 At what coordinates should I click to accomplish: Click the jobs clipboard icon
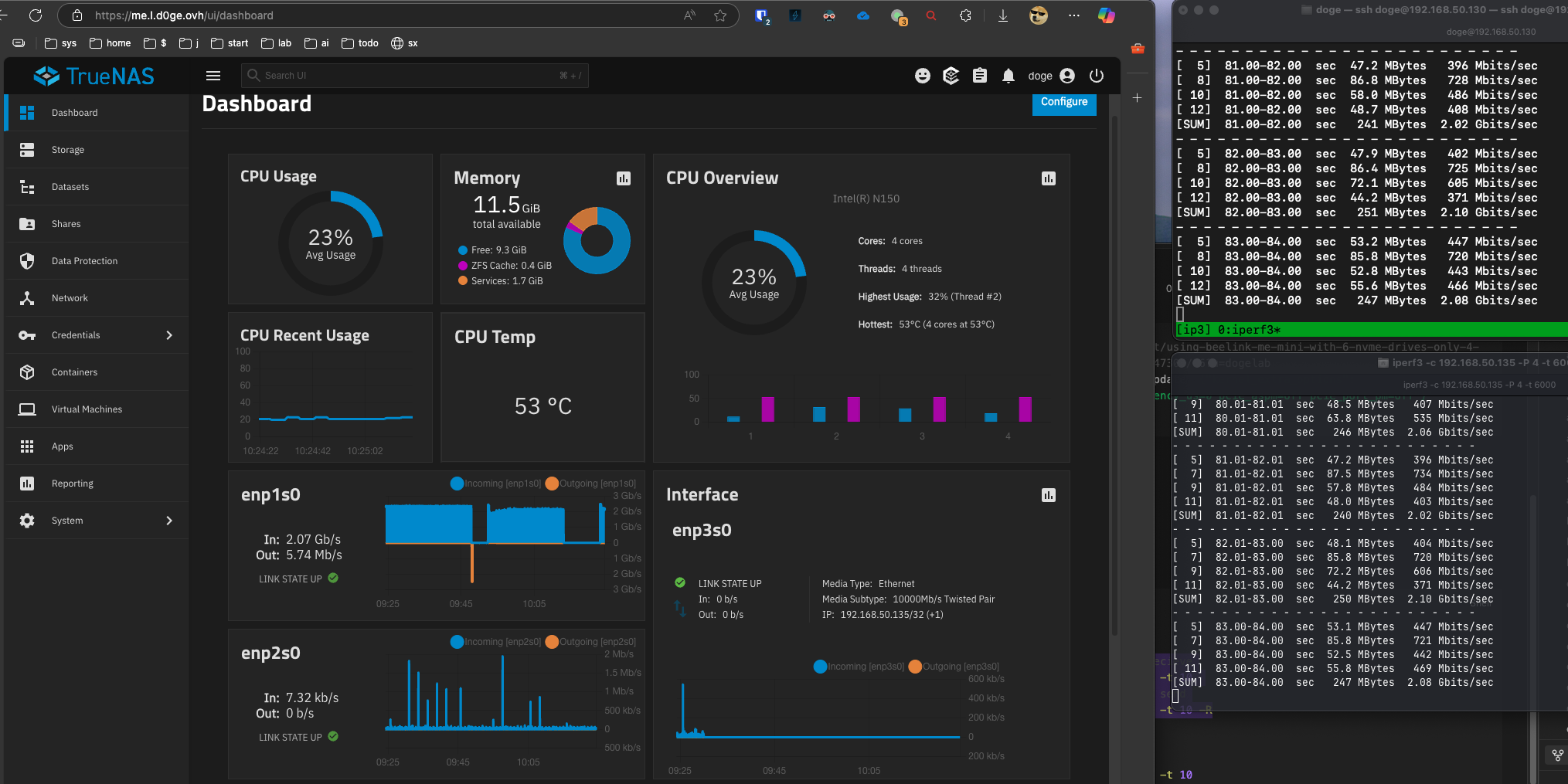coord(979,76)
